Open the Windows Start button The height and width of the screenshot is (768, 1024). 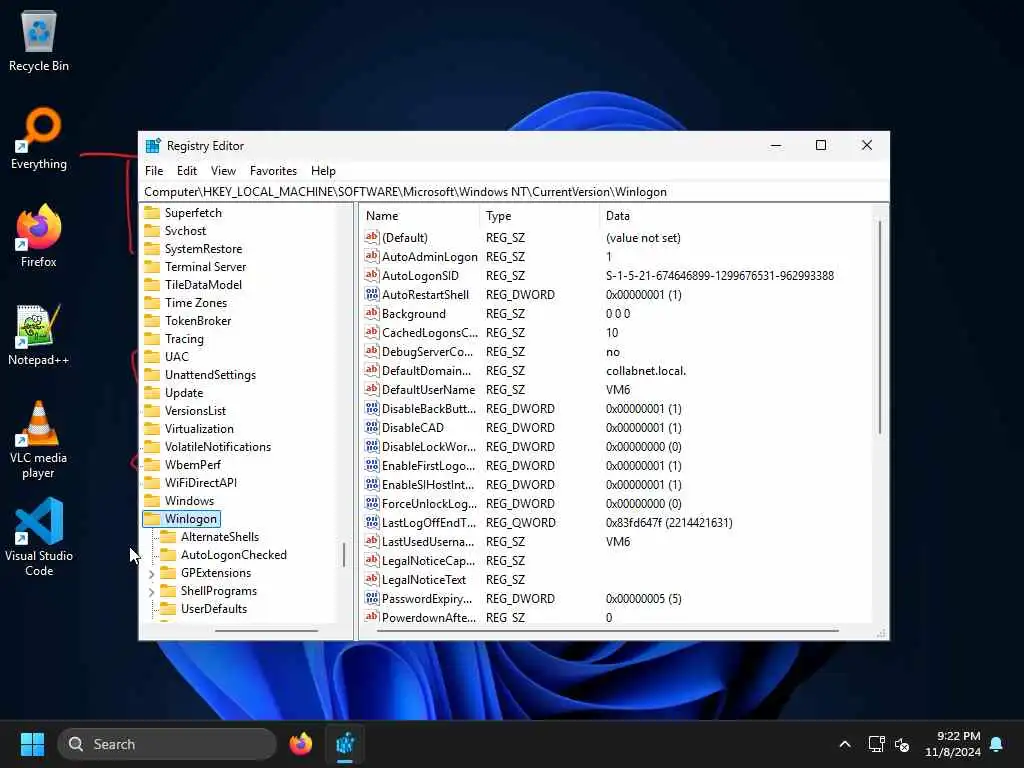point(32,744)
